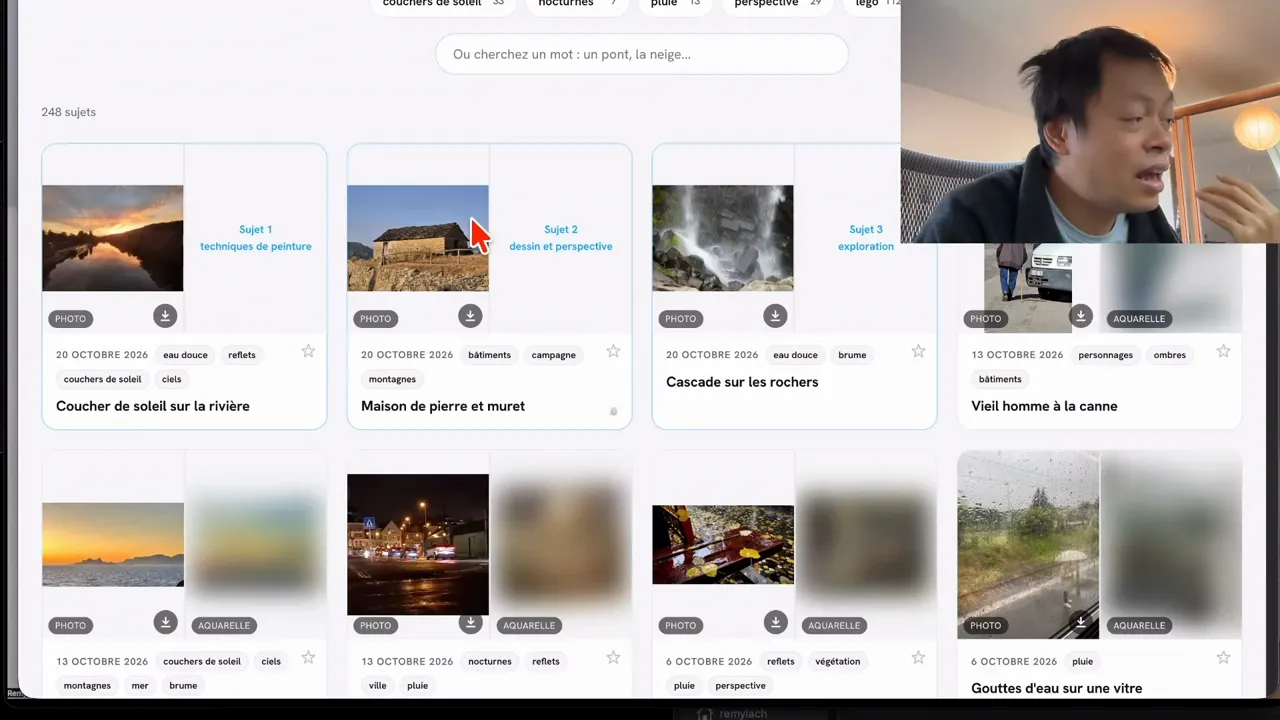Favorite Gouttes d'eau sur une vitre
The height and width of the screenshot is (720, 1280).
coord(1223,657)
